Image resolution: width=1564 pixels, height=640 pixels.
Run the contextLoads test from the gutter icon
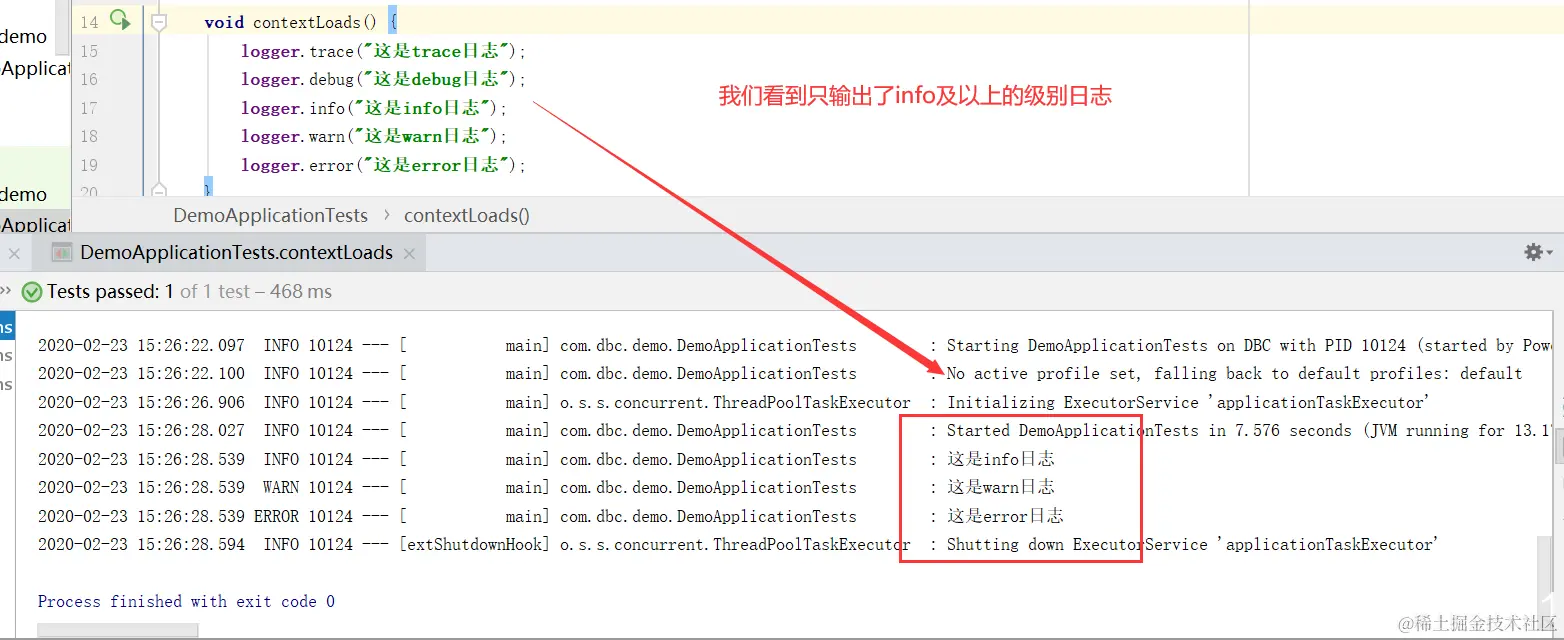coord(120,19)
